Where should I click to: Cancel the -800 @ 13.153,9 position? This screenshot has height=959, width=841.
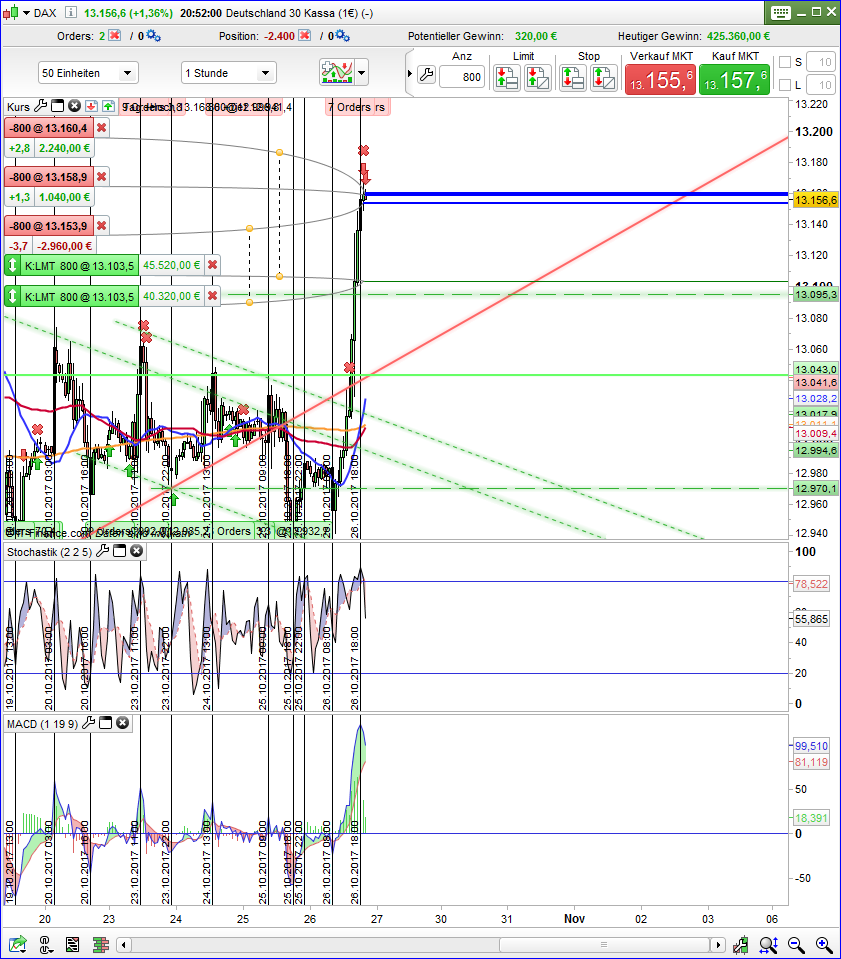tap(102, 226)
